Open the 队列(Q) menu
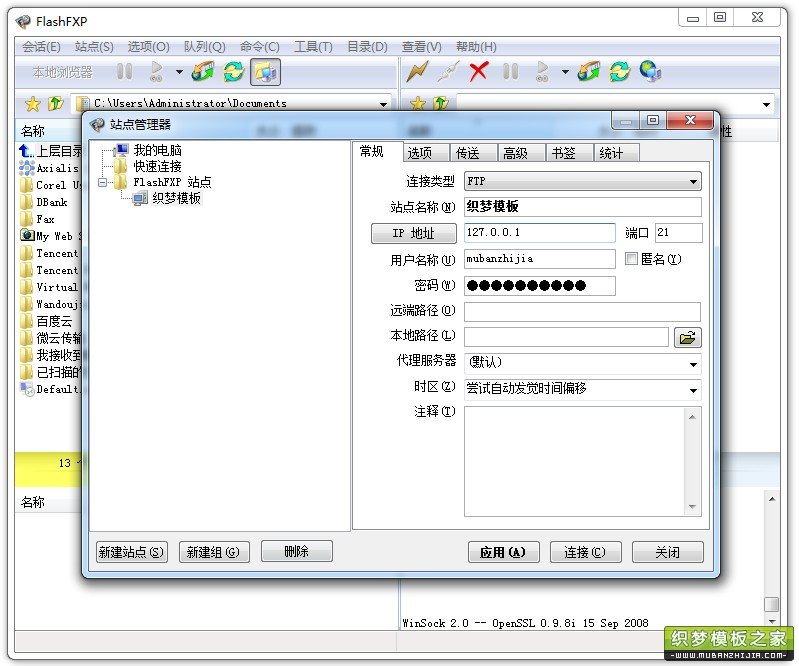 (x=204, y=47)
